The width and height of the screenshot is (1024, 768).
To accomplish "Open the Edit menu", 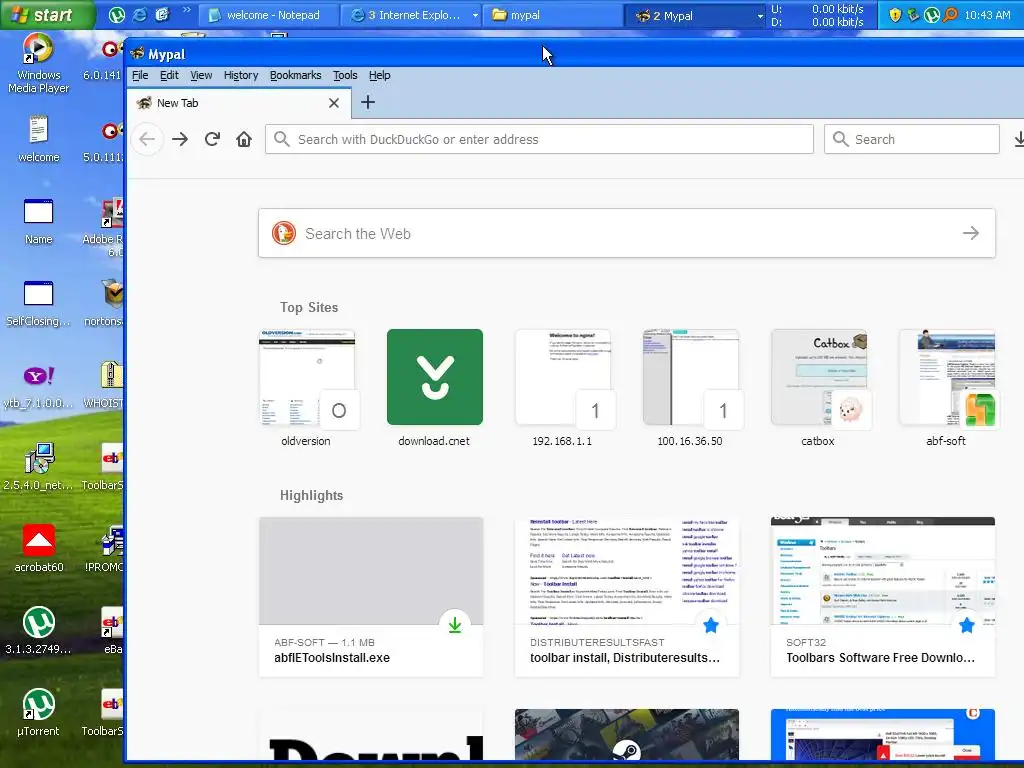I will (169, 75).
